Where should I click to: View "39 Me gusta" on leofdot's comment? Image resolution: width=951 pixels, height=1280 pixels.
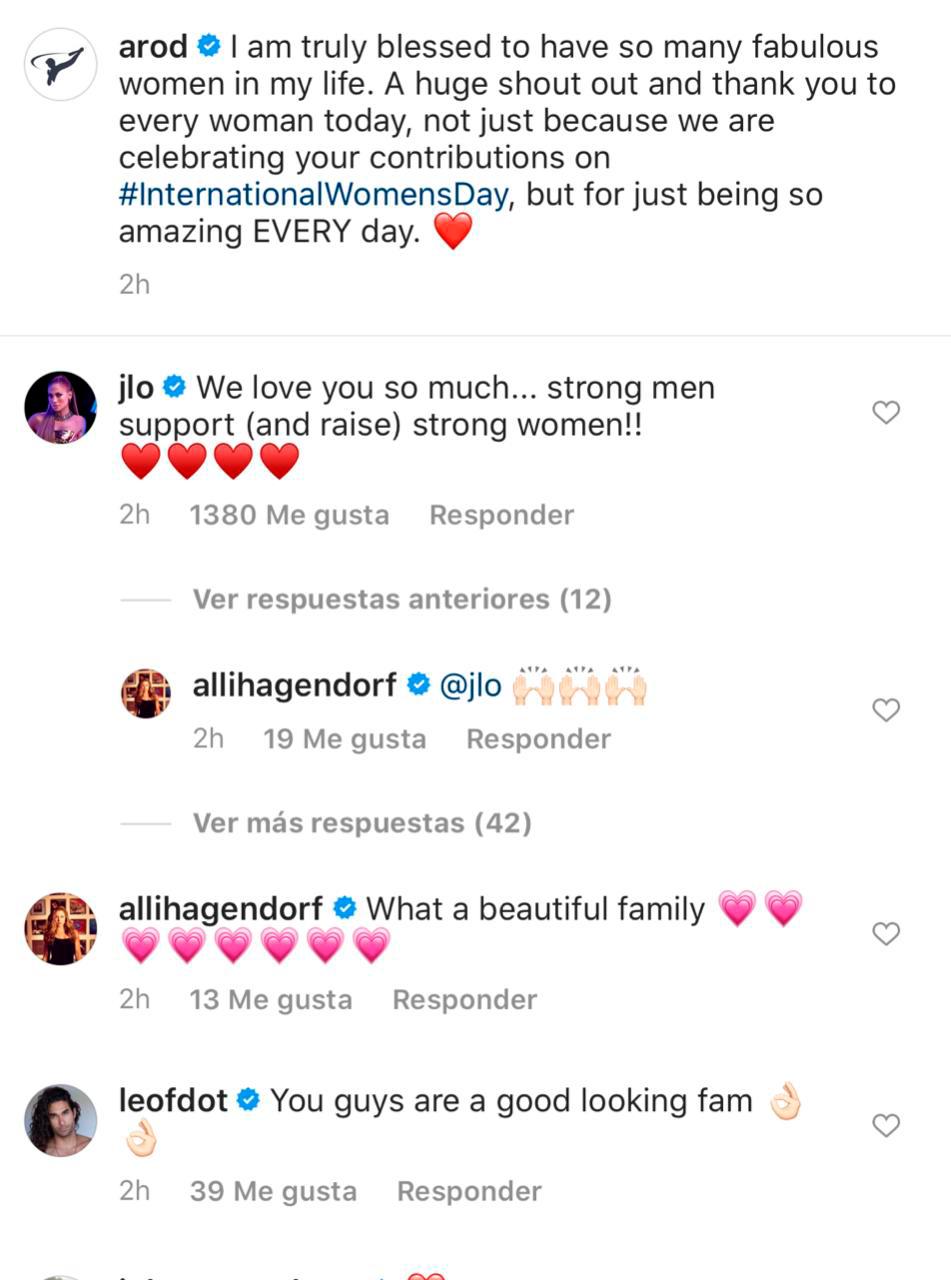tap(273, 1191)
